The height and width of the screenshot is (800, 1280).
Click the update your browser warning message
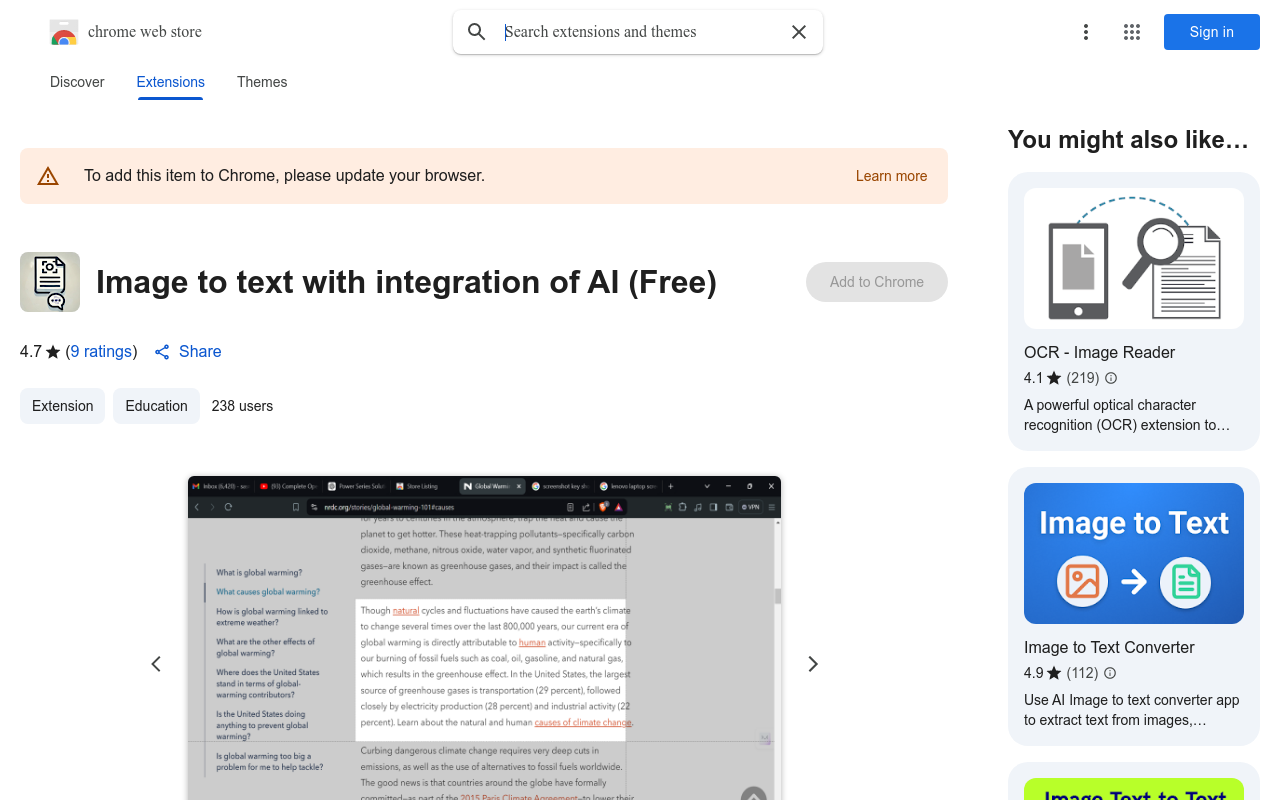click(x=284, y=176)
